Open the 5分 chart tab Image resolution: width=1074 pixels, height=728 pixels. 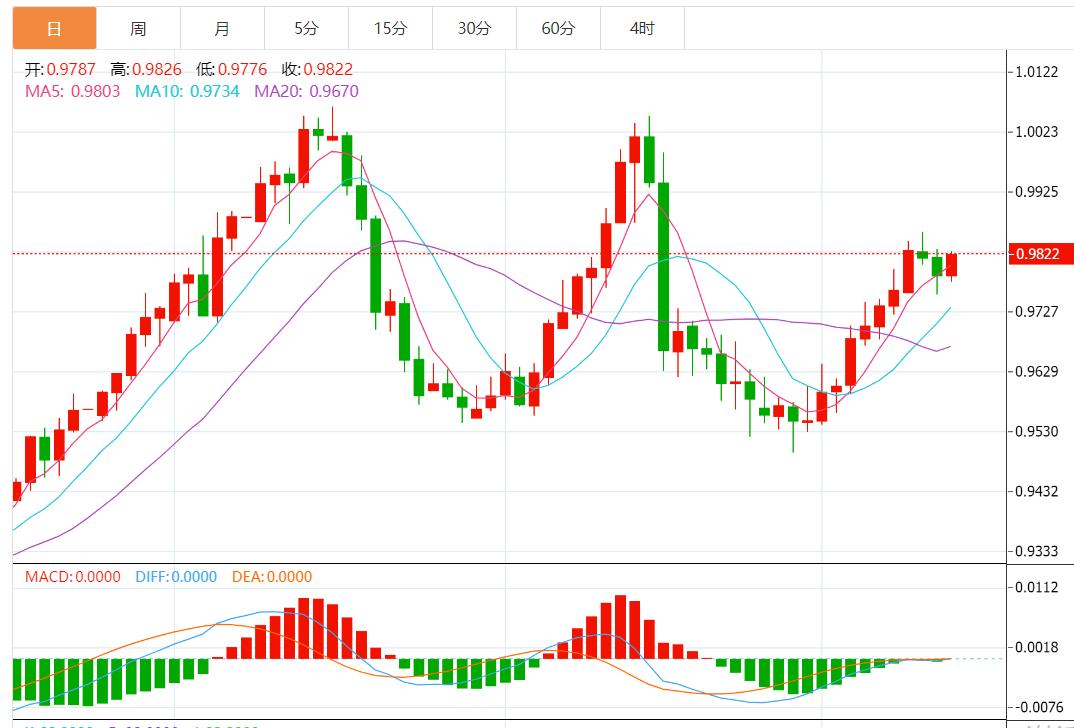(306, 29)
